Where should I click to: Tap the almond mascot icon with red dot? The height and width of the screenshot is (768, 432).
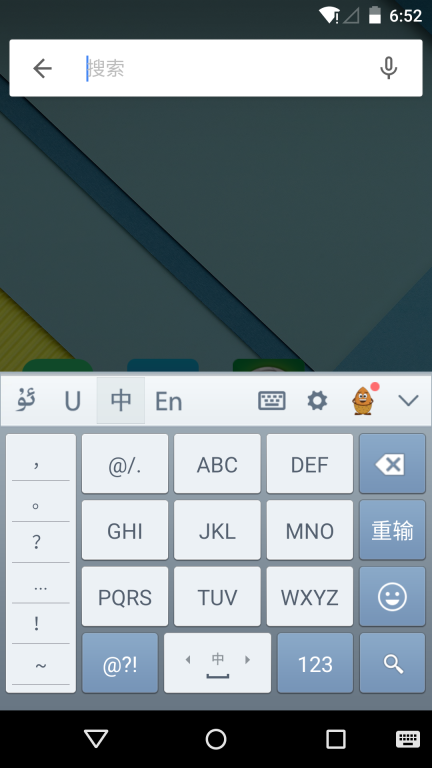click(363, 401)
